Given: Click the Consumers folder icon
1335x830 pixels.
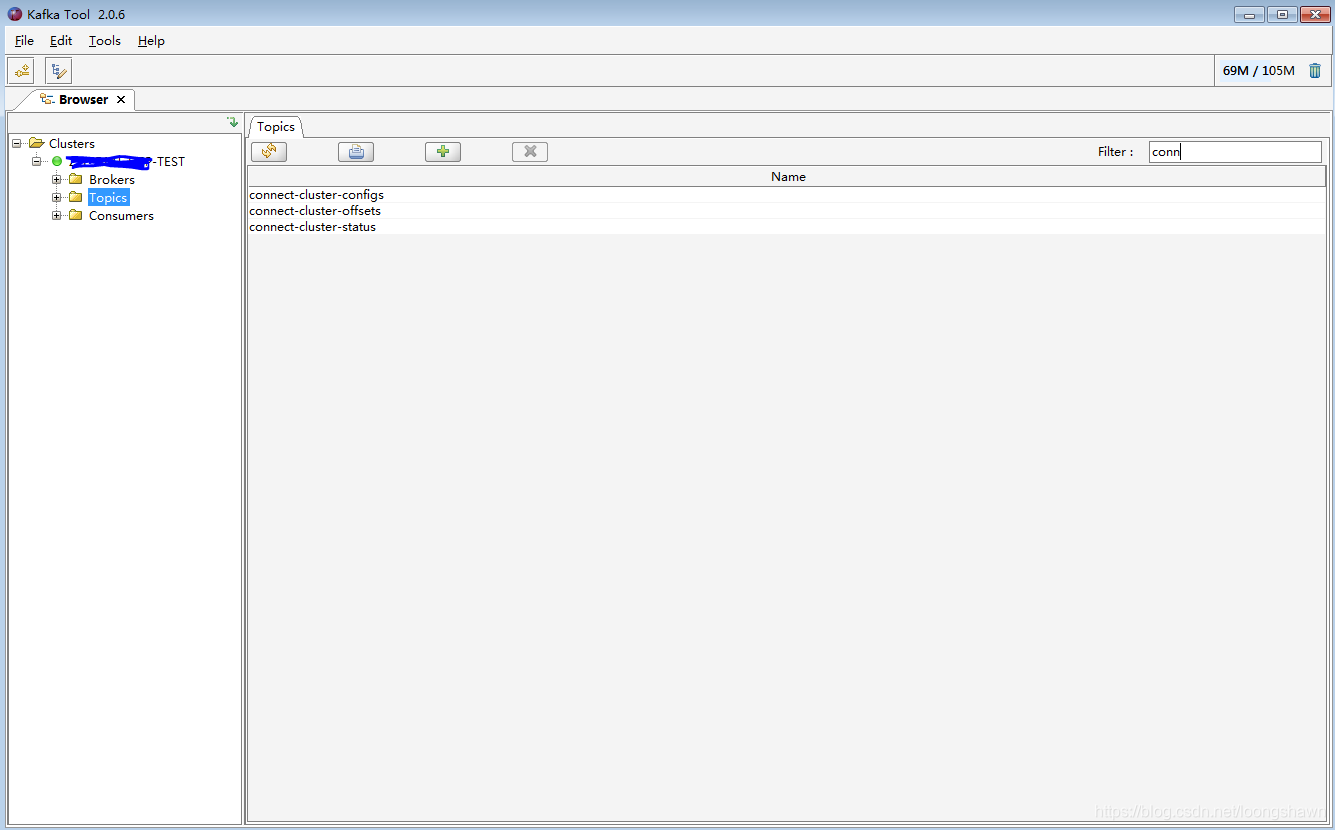Looking at the screenshot, I should (x=76, y=215).
